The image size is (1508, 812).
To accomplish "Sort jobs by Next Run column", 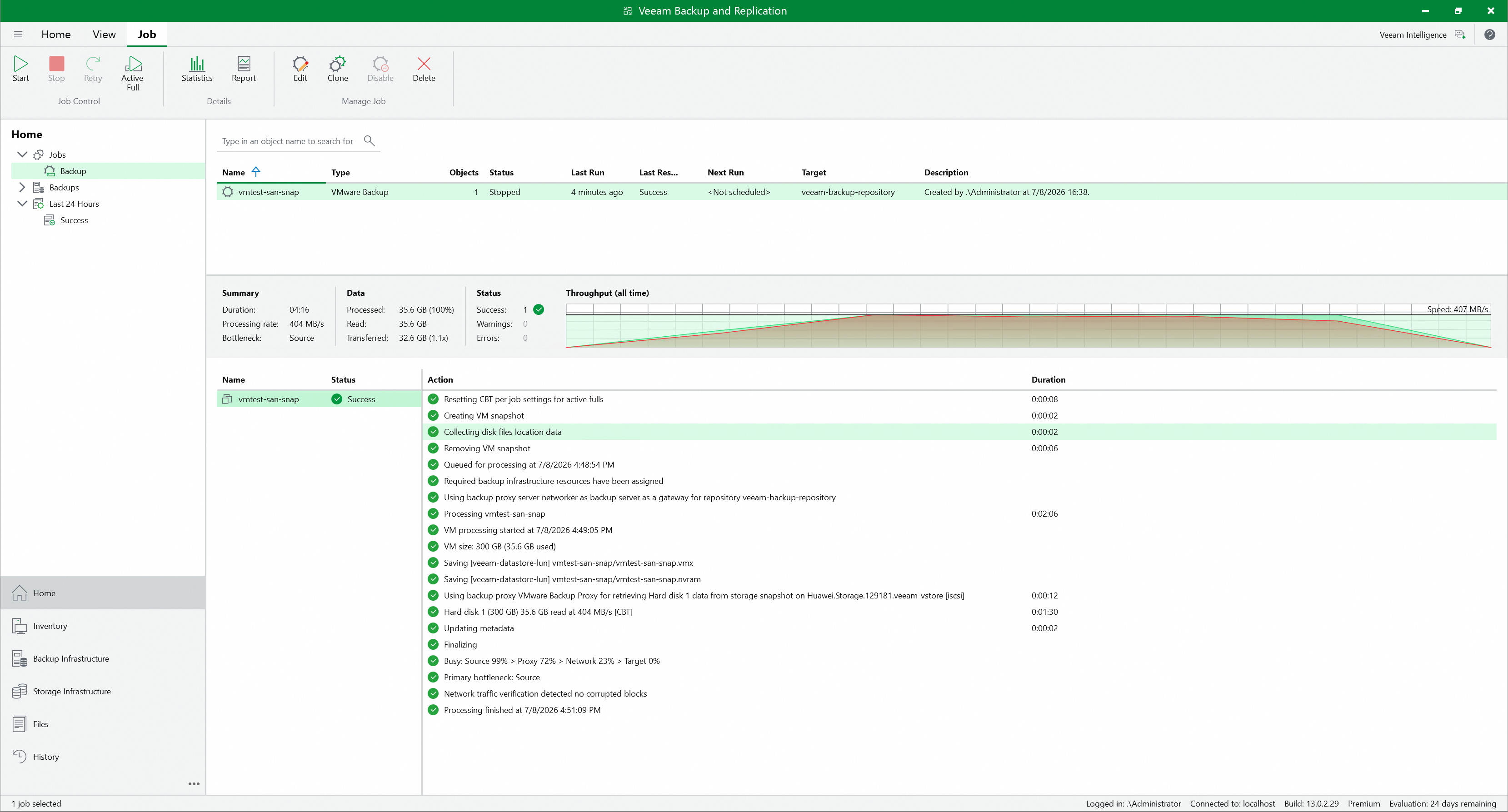I will 725,173.
